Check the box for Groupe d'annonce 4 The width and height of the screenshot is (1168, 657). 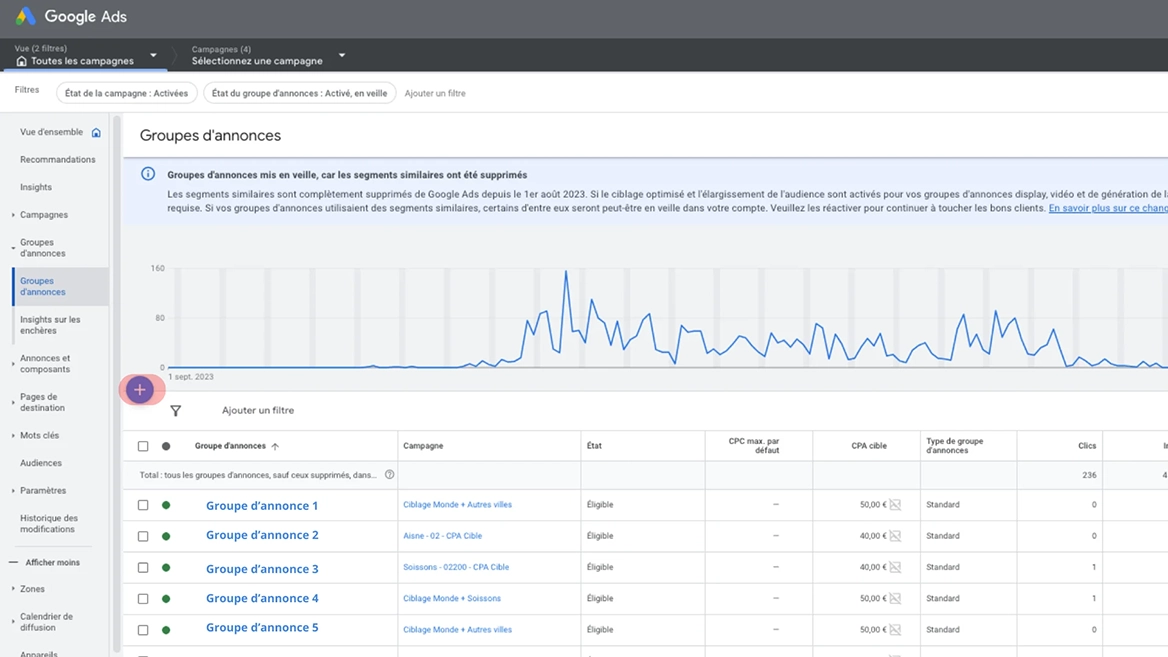pyautogui.click(x=143, y=599)
